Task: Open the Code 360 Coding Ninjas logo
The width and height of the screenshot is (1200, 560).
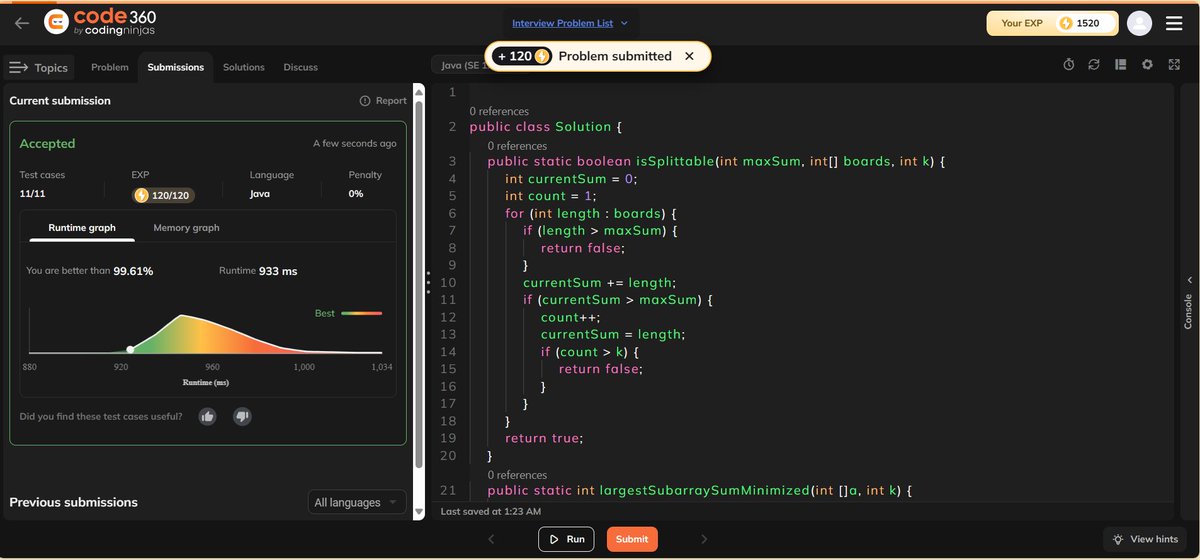Action: pyautogui.click(x=100, y=23)
